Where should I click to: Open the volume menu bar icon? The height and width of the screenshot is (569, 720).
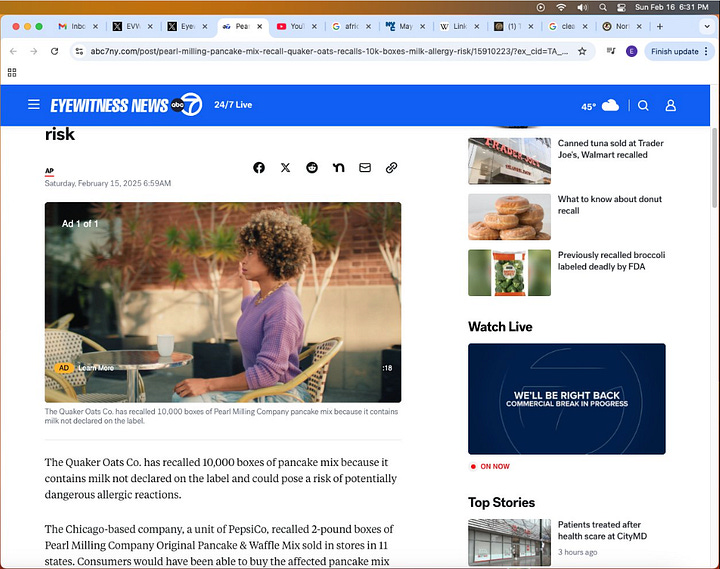click(x=582, y=7)
